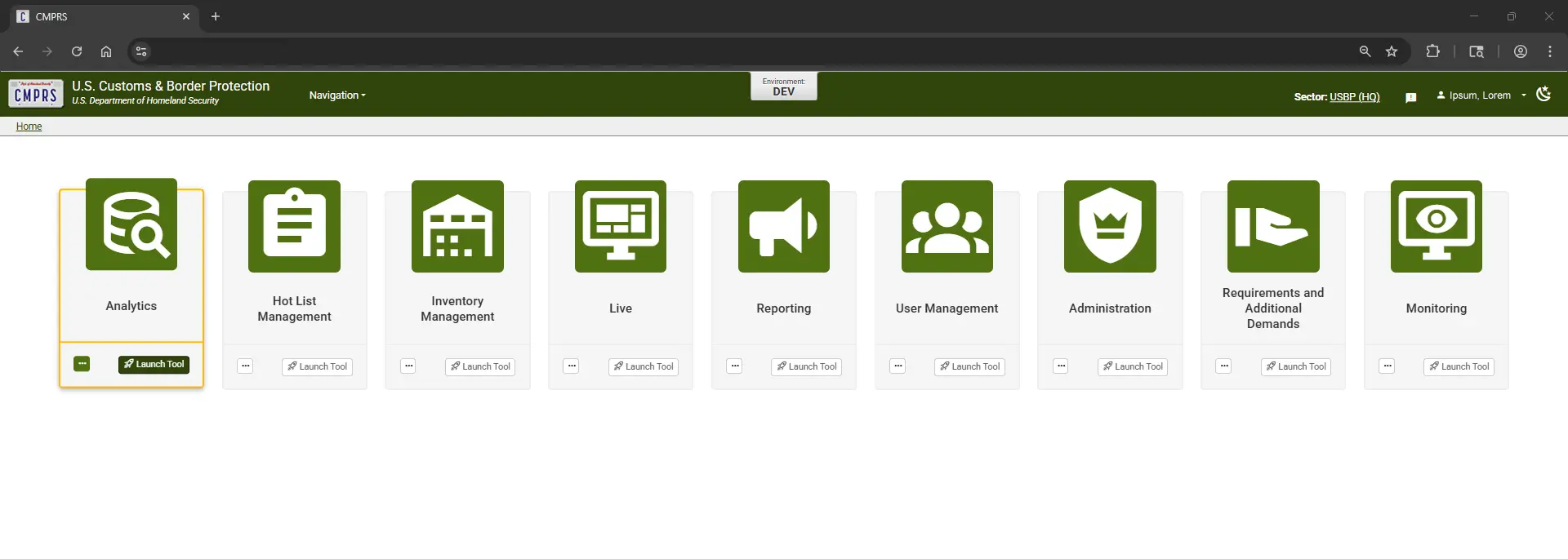Expand Administration card ellipsis options
The width and height of the screenshot is (1568, 559).
(x=1061, y=366)
